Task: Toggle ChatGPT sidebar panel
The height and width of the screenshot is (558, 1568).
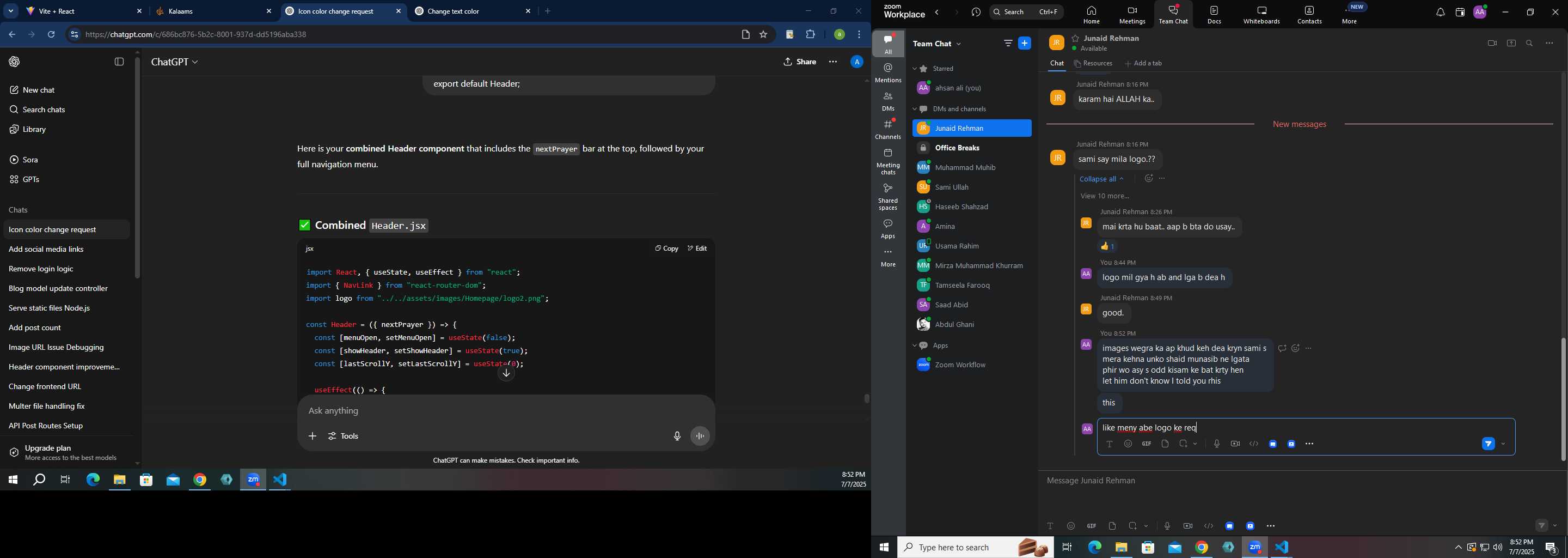Action: (x=119, y=62)
